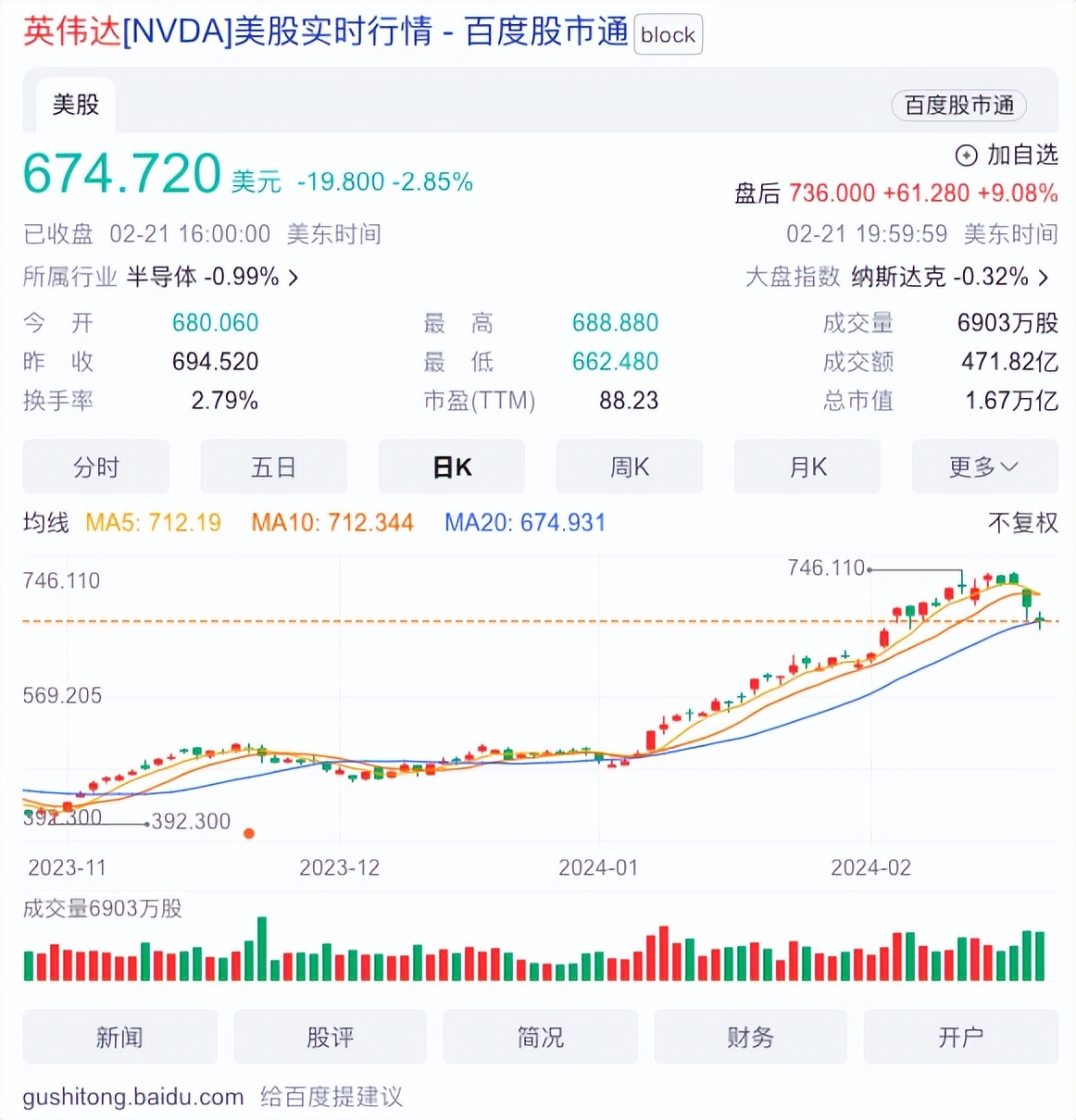
Task: Click the orange dot marker on chart
Action: pyautogui.click(x=248, y=834)
